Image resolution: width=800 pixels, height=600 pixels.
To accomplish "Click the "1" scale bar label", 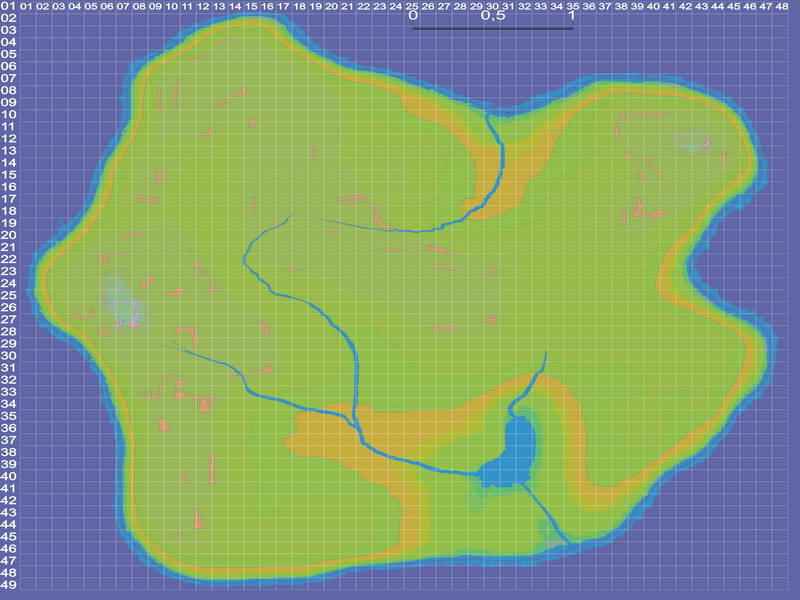I will 571,17.
